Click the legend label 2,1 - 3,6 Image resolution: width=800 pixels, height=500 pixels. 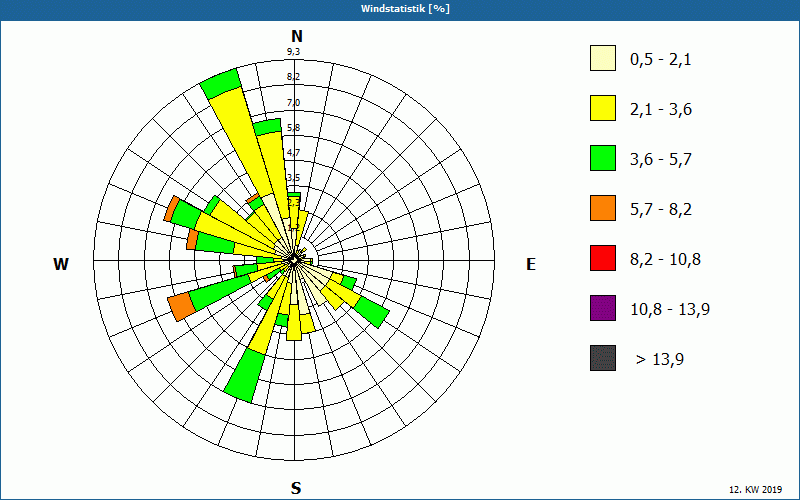[661, 110]
